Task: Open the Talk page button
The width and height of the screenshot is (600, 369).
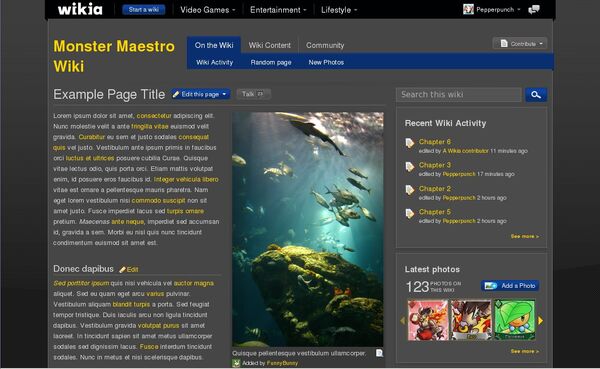Action: [x=253, y=94]
